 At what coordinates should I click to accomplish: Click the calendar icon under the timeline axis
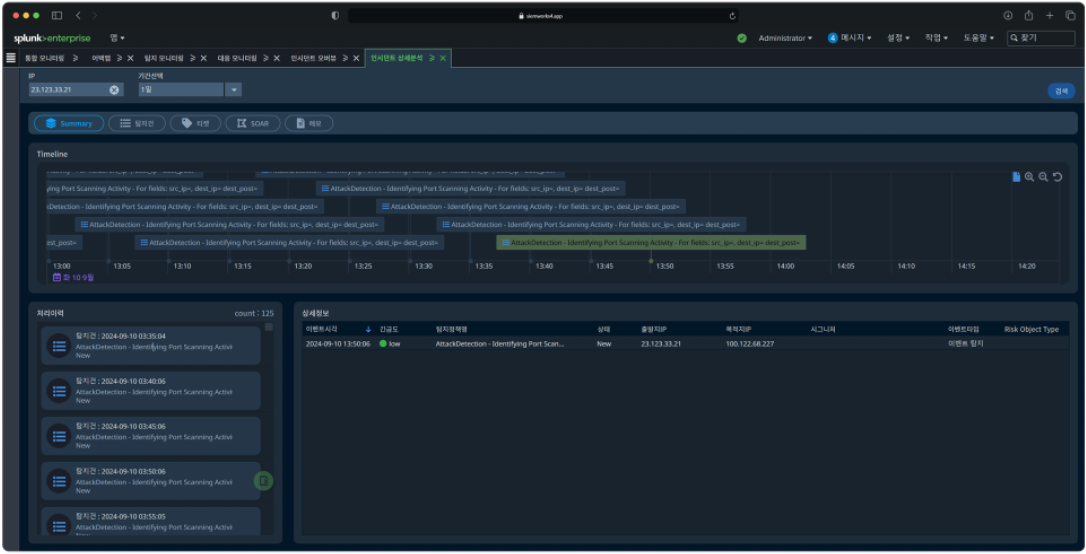pyautogui.click(x=57, y=278)
